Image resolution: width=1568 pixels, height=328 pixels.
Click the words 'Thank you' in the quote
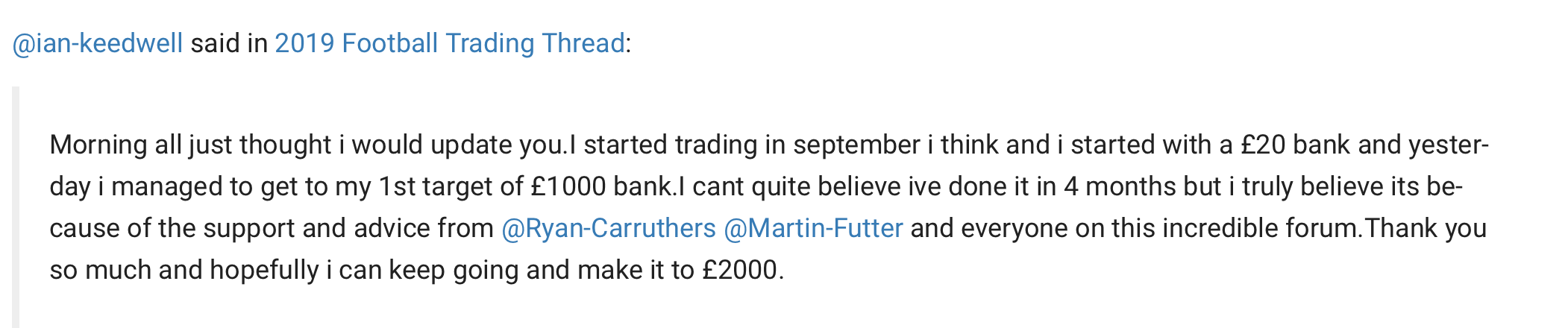(x=1426, y=228)
